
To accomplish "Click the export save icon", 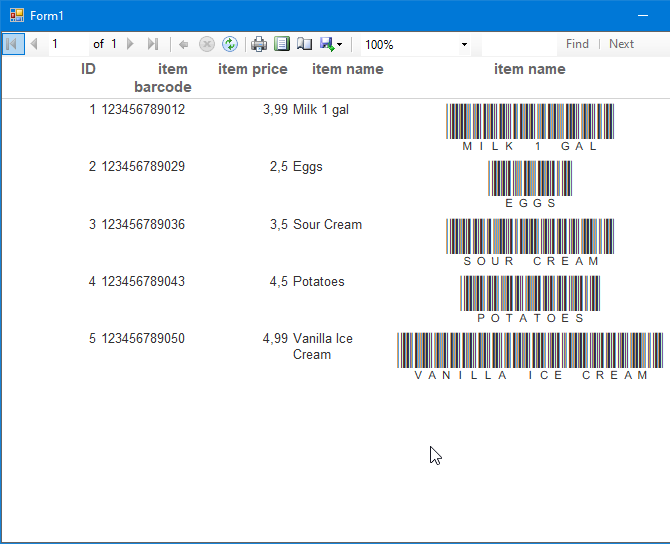I will (327, 44).
